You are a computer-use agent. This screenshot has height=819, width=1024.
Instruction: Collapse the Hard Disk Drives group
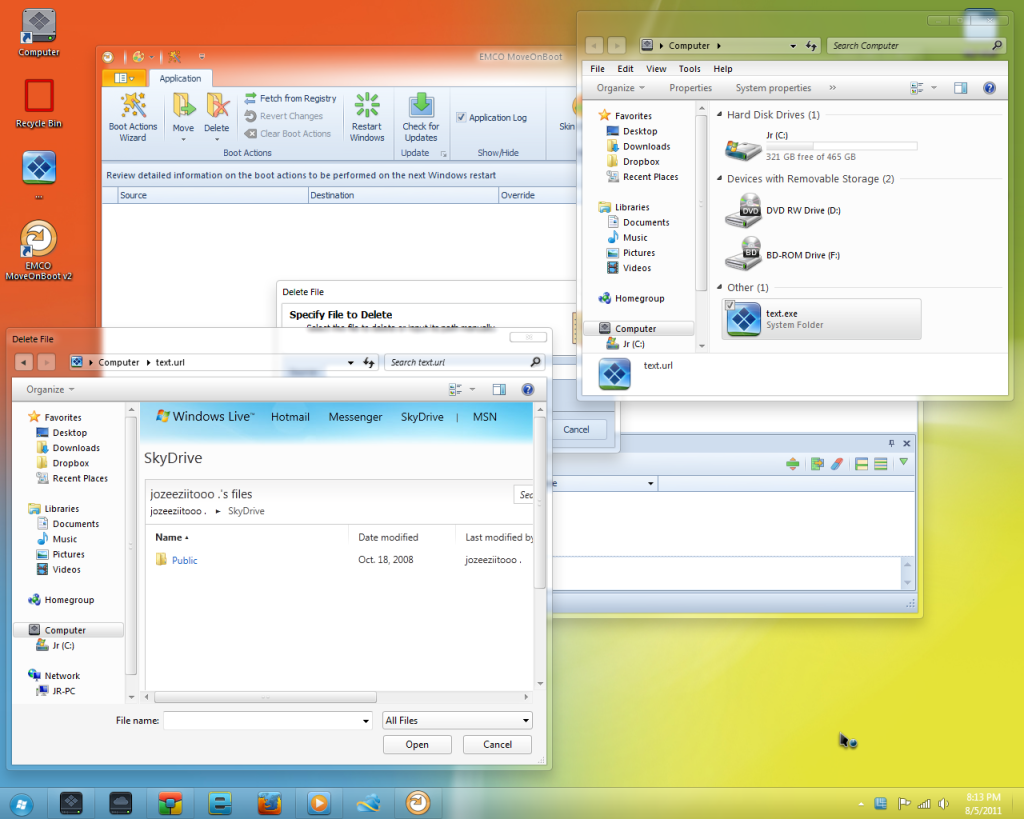pyautogui.click(x=720, y=114)
